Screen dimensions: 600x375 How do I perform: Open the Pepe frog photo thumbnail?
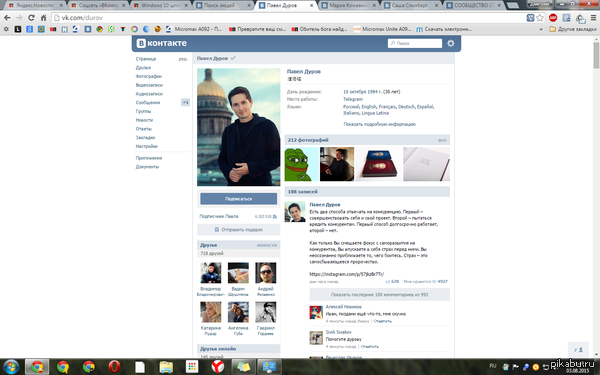click(302, 164)
